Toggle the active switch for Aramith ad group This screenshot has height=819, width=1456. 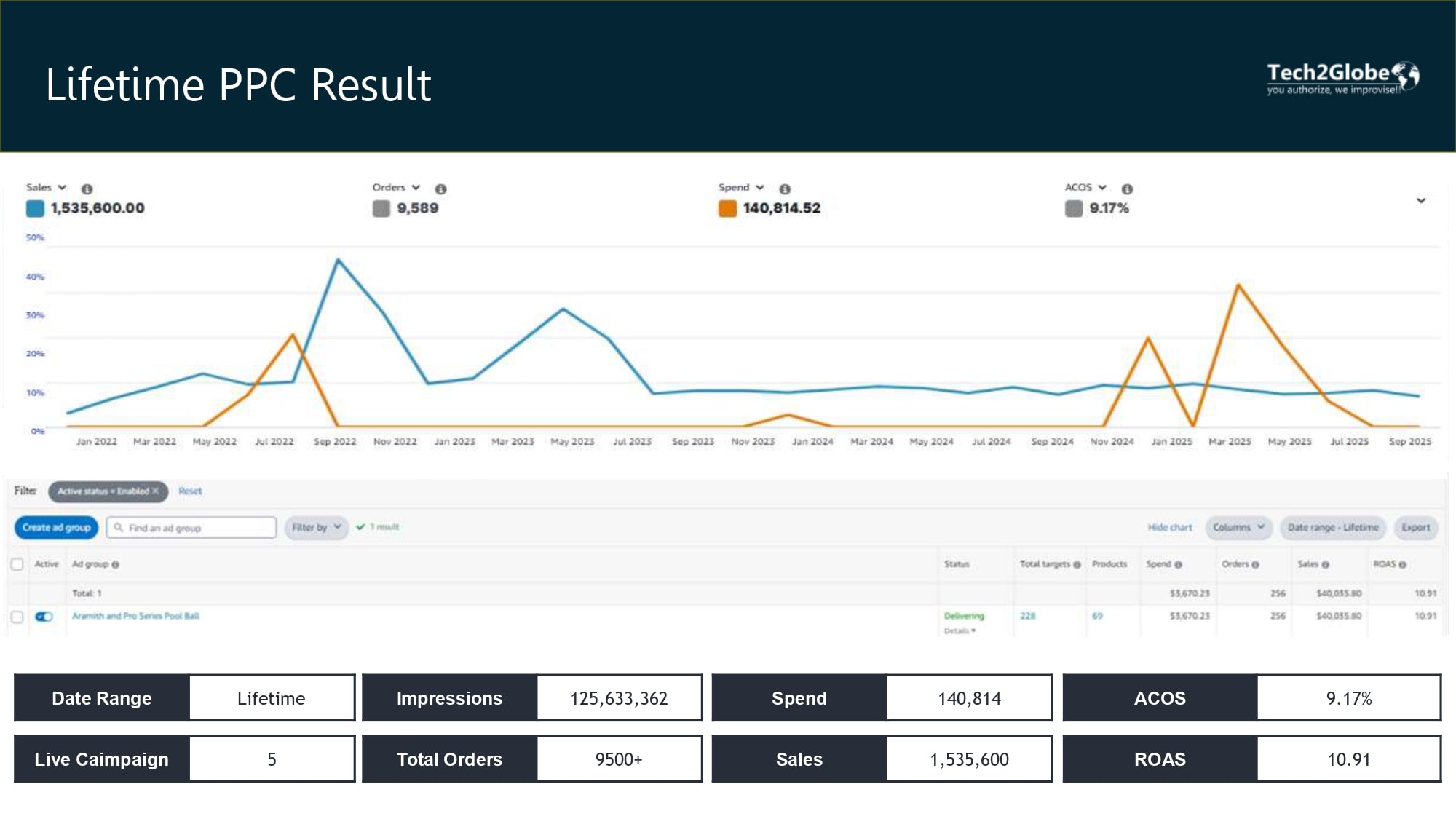tap(44, 617)
